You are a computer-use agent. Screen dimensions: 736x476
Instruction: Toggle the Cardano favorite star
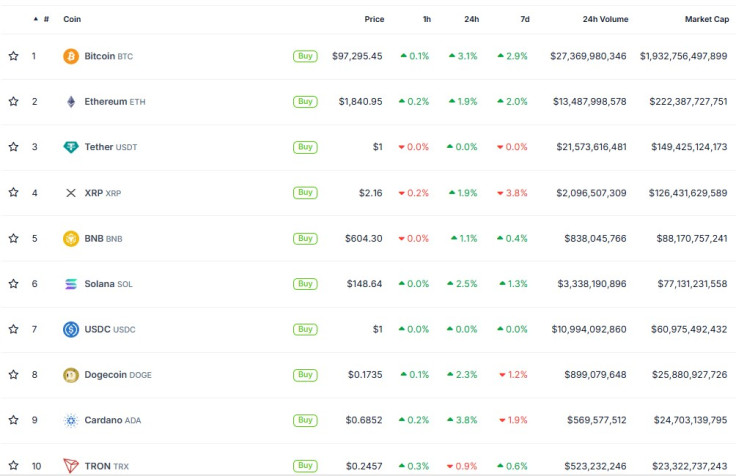(14, 420)
